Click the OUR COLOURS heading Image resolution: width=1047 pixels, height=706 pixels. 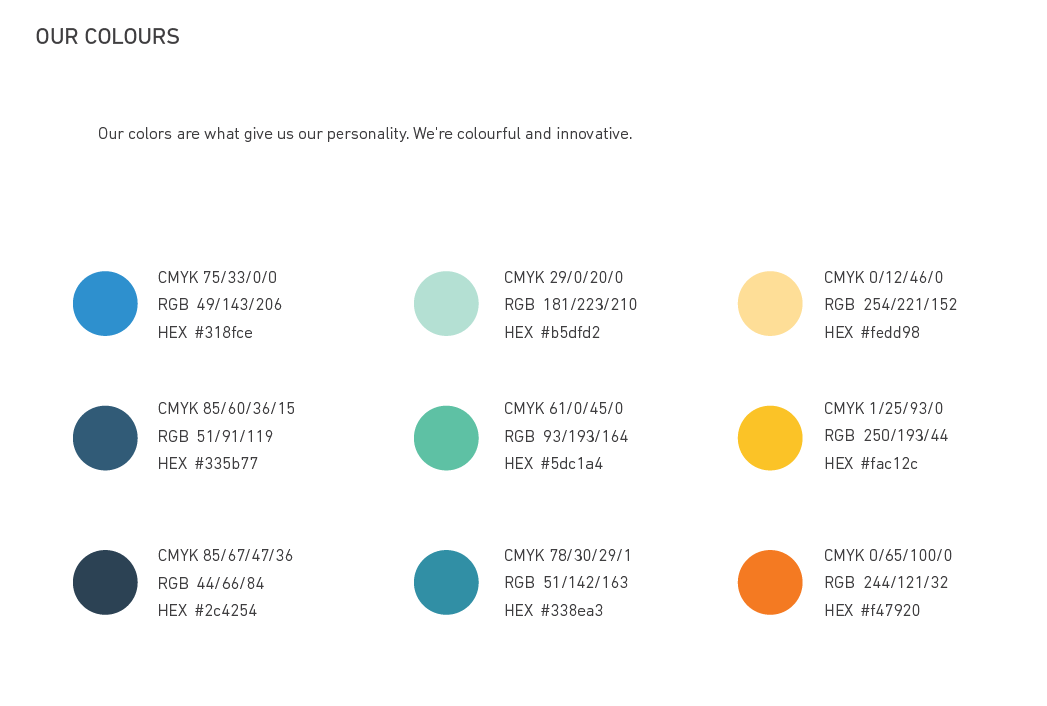click(x=108, y=37)
